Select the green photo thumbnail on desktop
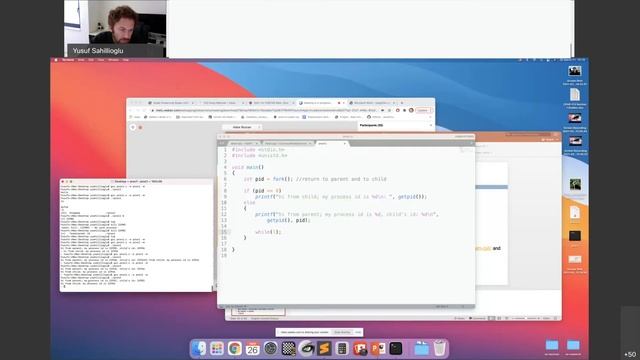Image resolution: width=640 pixels, height=360 pixels. [x=575, y=184]
